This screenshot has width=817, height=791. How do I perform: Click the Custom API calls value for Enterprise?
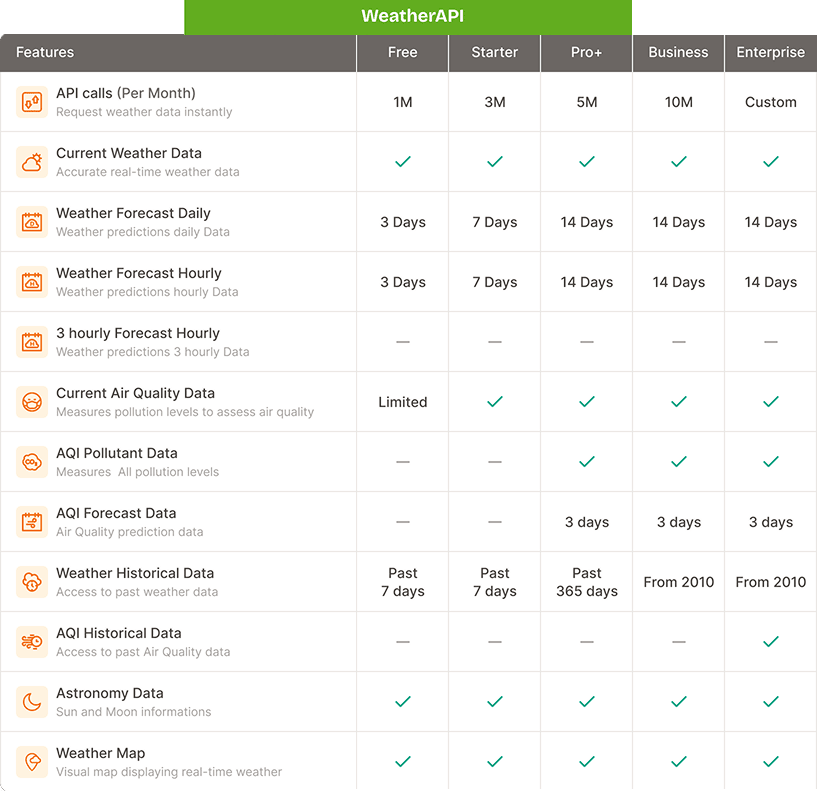[770, 102]
